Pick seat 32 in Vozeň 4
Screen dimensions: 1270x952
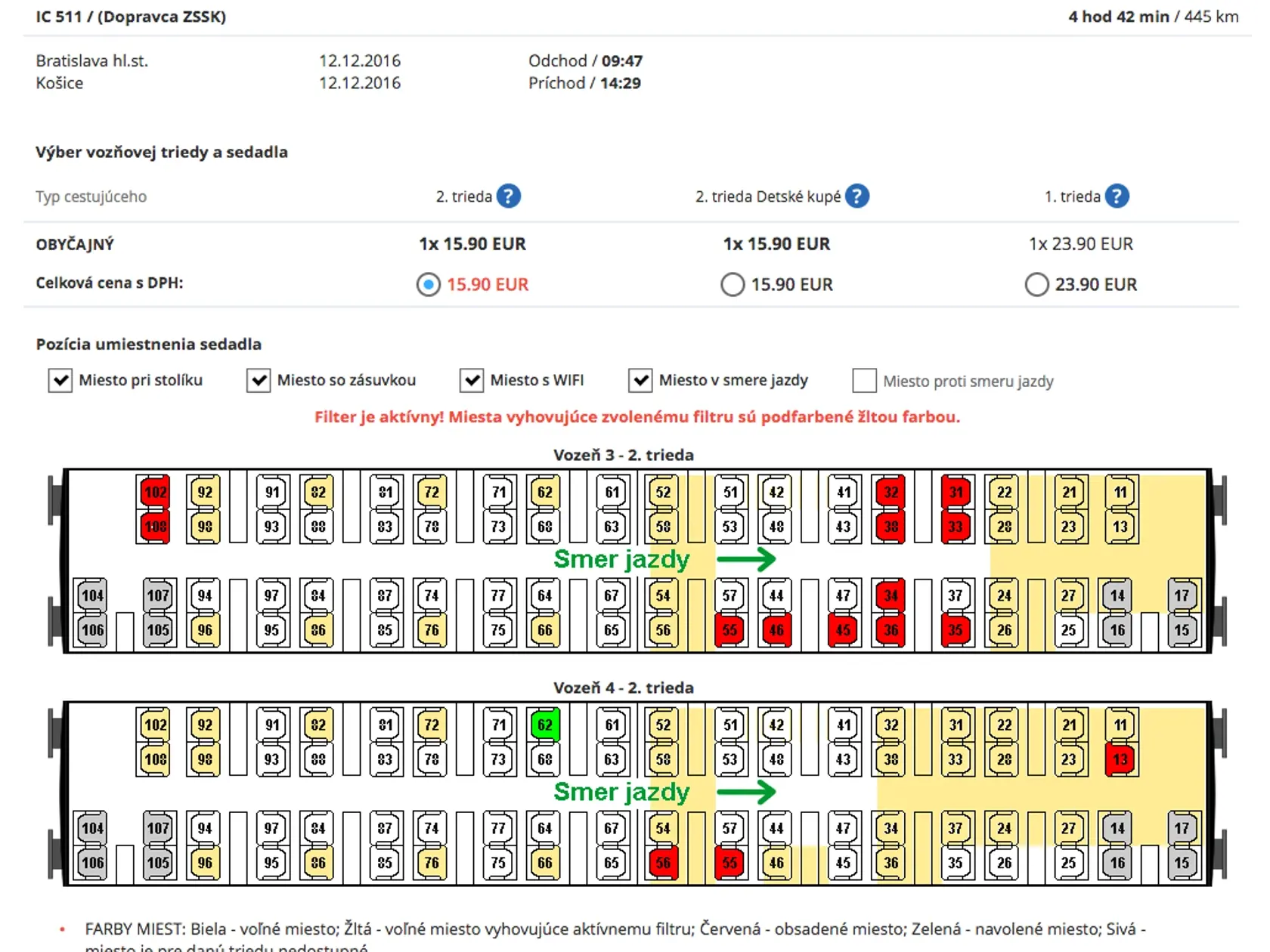coord(891,725)
